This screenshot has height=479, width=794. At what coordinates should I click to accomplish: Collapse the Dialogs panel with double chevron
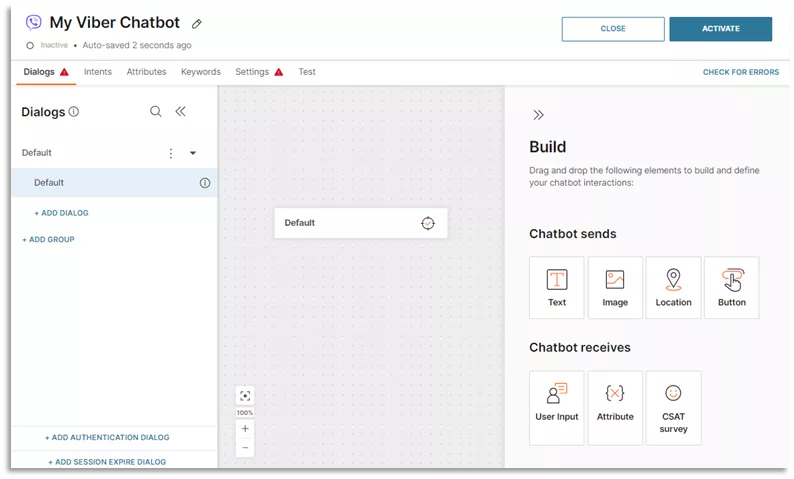coord(180,111)
